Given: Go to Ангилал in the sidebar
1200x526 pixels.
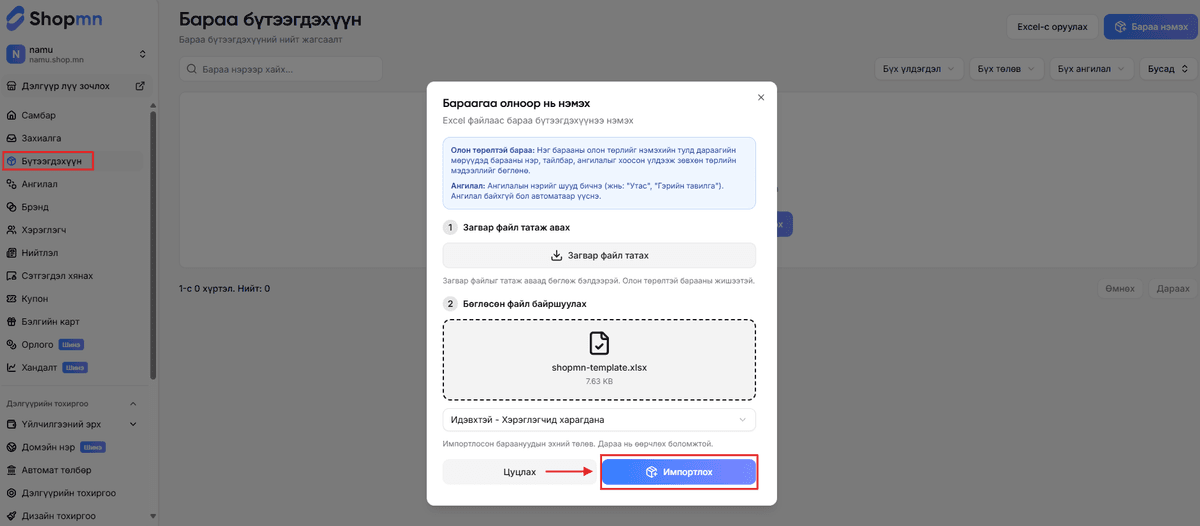Looking at the screenshot, I should (40, 184).
